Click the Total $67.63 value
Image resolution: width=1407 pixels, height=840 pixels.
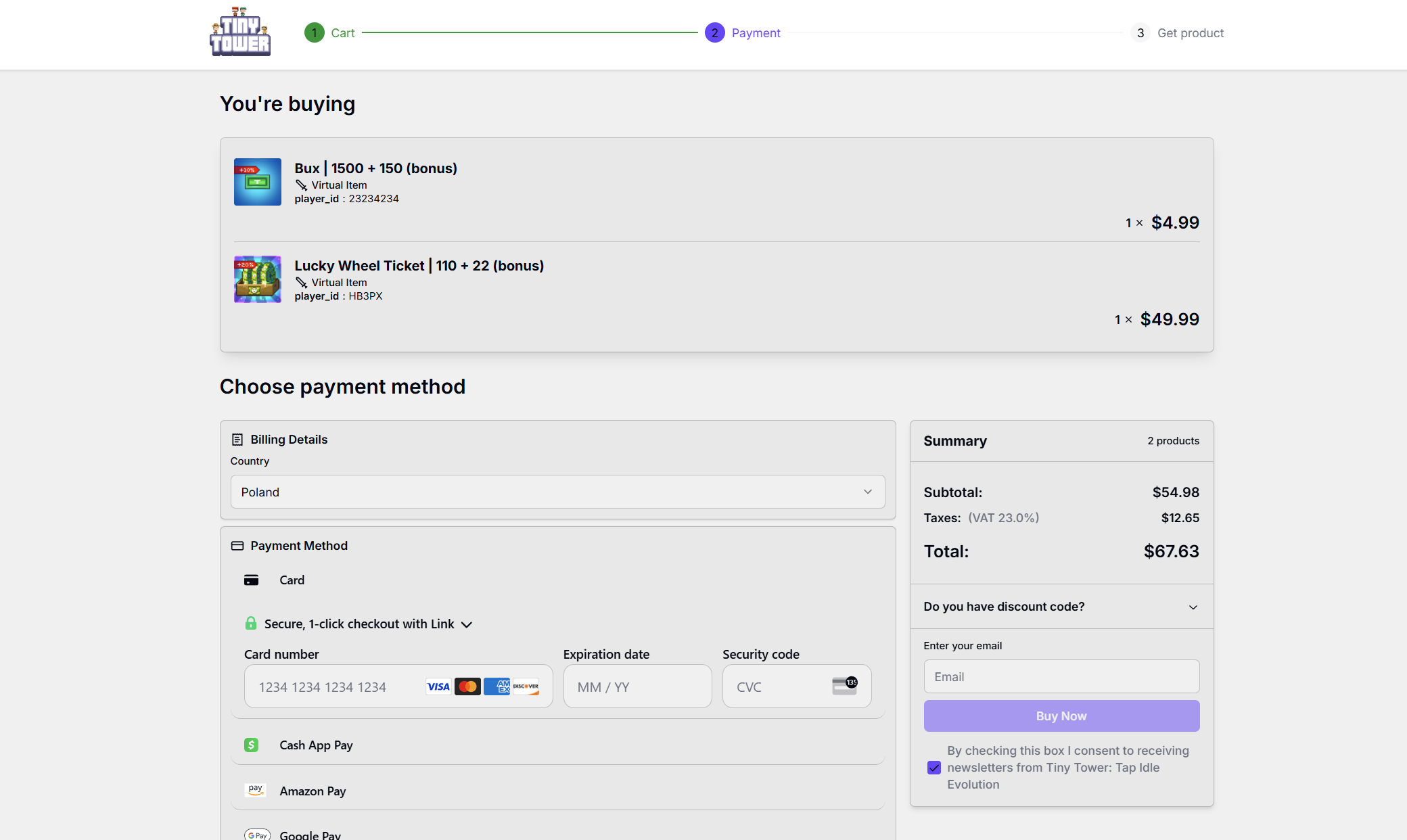(1171, 551)
